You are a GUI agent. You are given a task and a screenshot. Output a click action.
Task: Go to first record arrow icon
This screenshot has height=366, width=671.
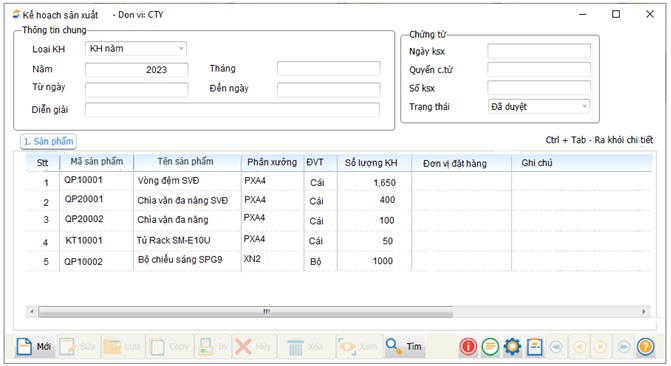pos(556,346)
